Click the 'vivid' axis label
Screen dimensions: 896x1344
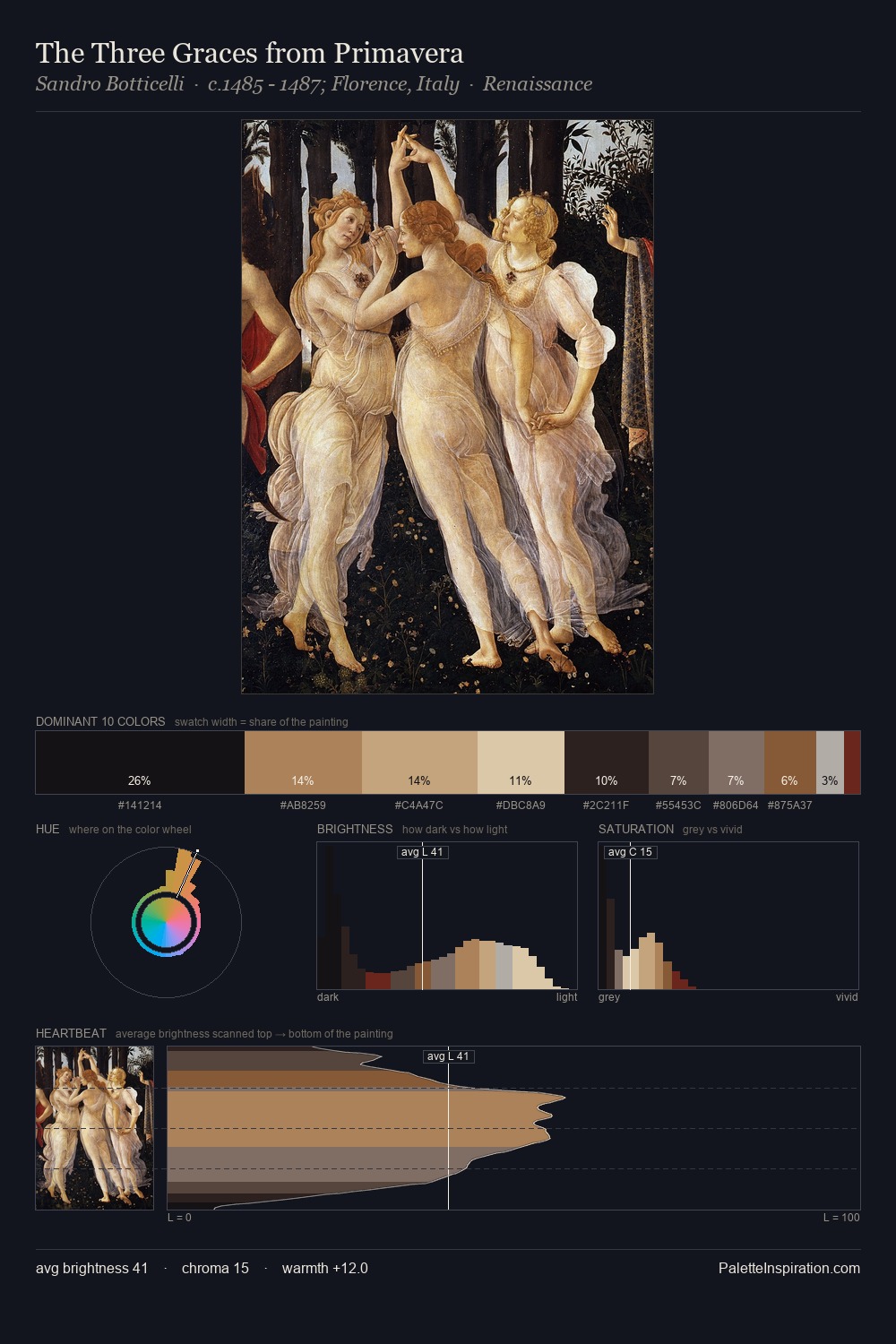(x=847, y=997)
